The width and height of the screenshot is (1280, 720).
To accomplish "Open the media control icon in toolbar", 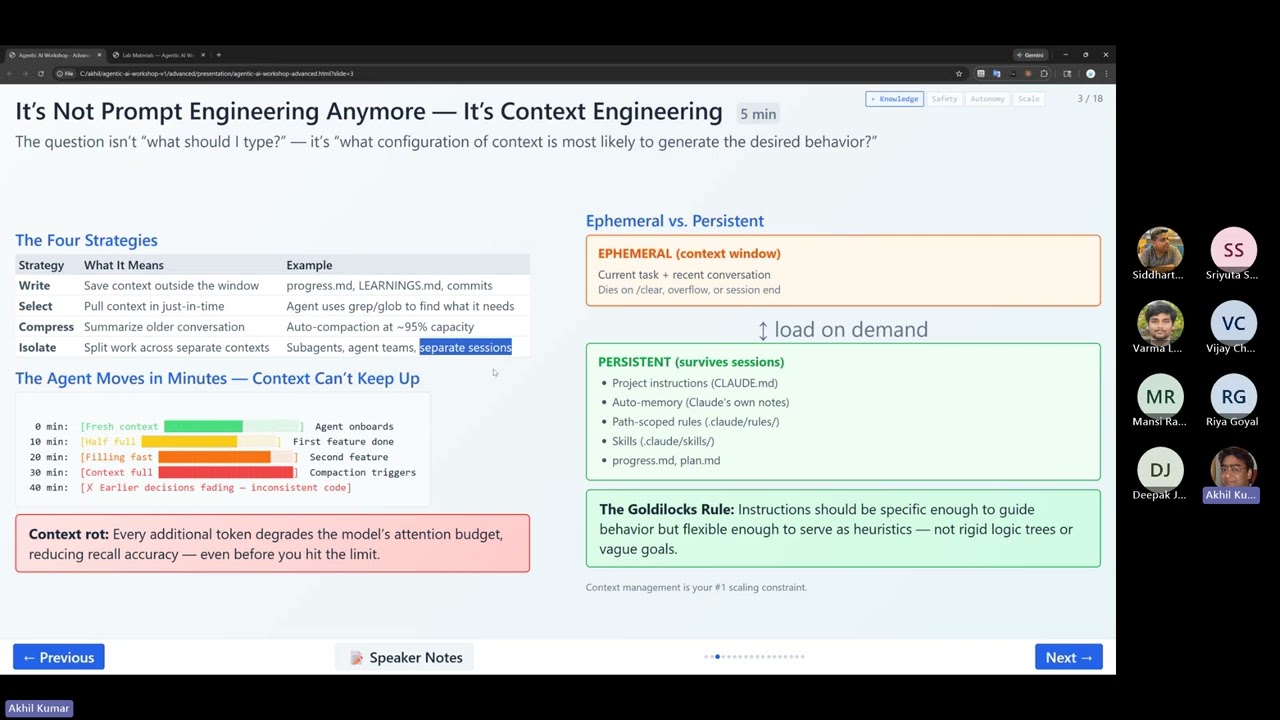I will pyautogui.click(x=1067, y=74).
